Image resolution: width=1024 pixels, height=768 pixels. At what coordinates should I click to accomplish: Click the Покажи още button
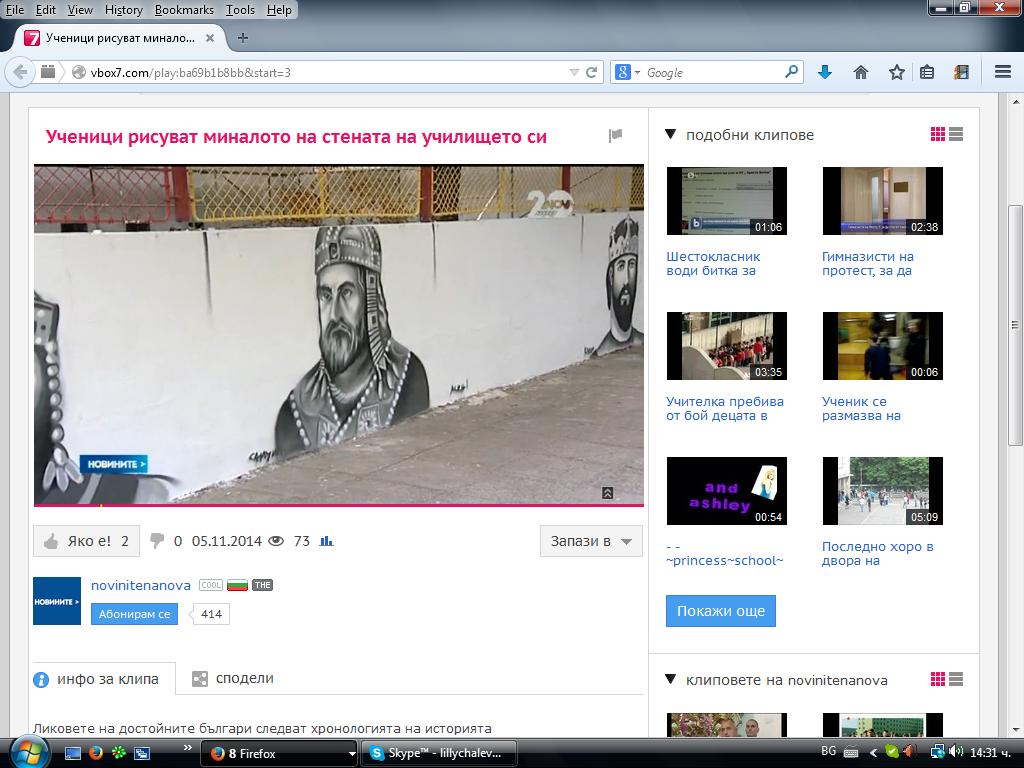click(x=720, y=611)
